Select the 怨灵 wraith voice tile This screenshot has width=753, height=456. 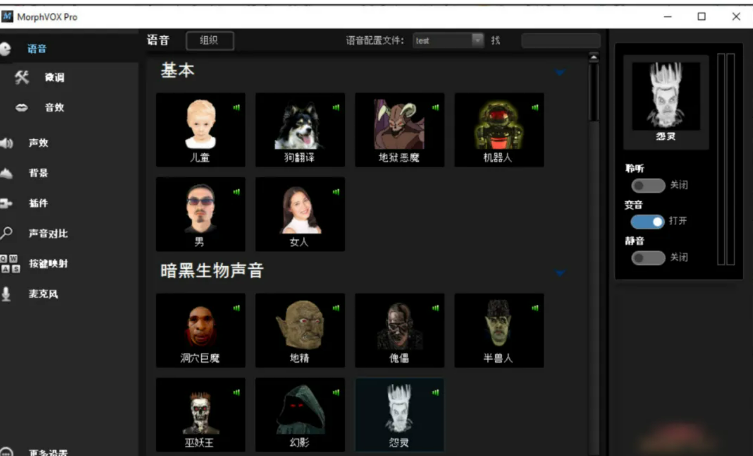point(400,415)
